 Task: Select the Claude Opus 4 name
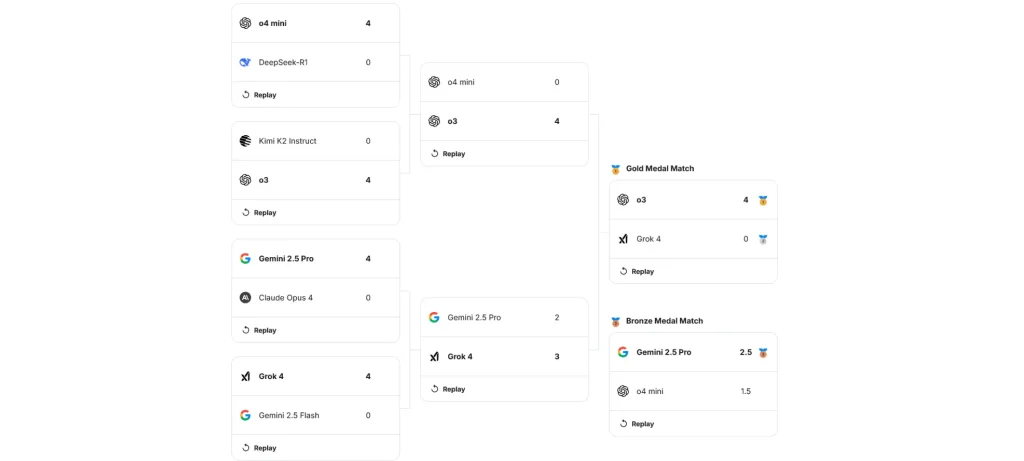286,297
